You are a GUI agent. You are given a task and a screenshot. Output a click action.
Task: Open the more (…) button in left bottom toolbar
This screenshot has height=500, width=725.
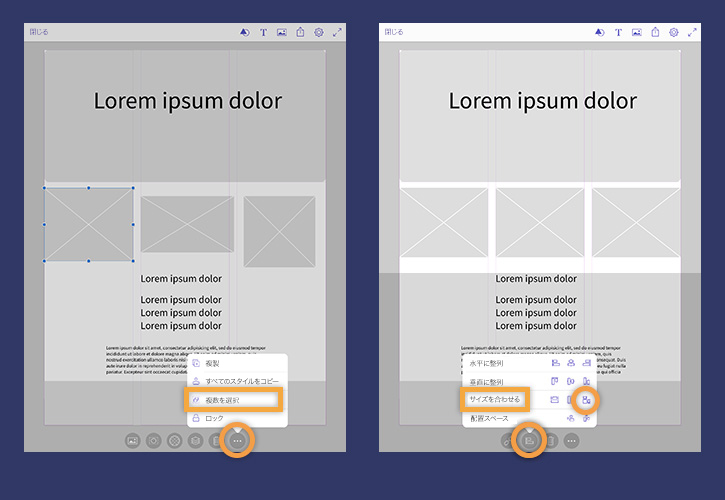(237, 441)
